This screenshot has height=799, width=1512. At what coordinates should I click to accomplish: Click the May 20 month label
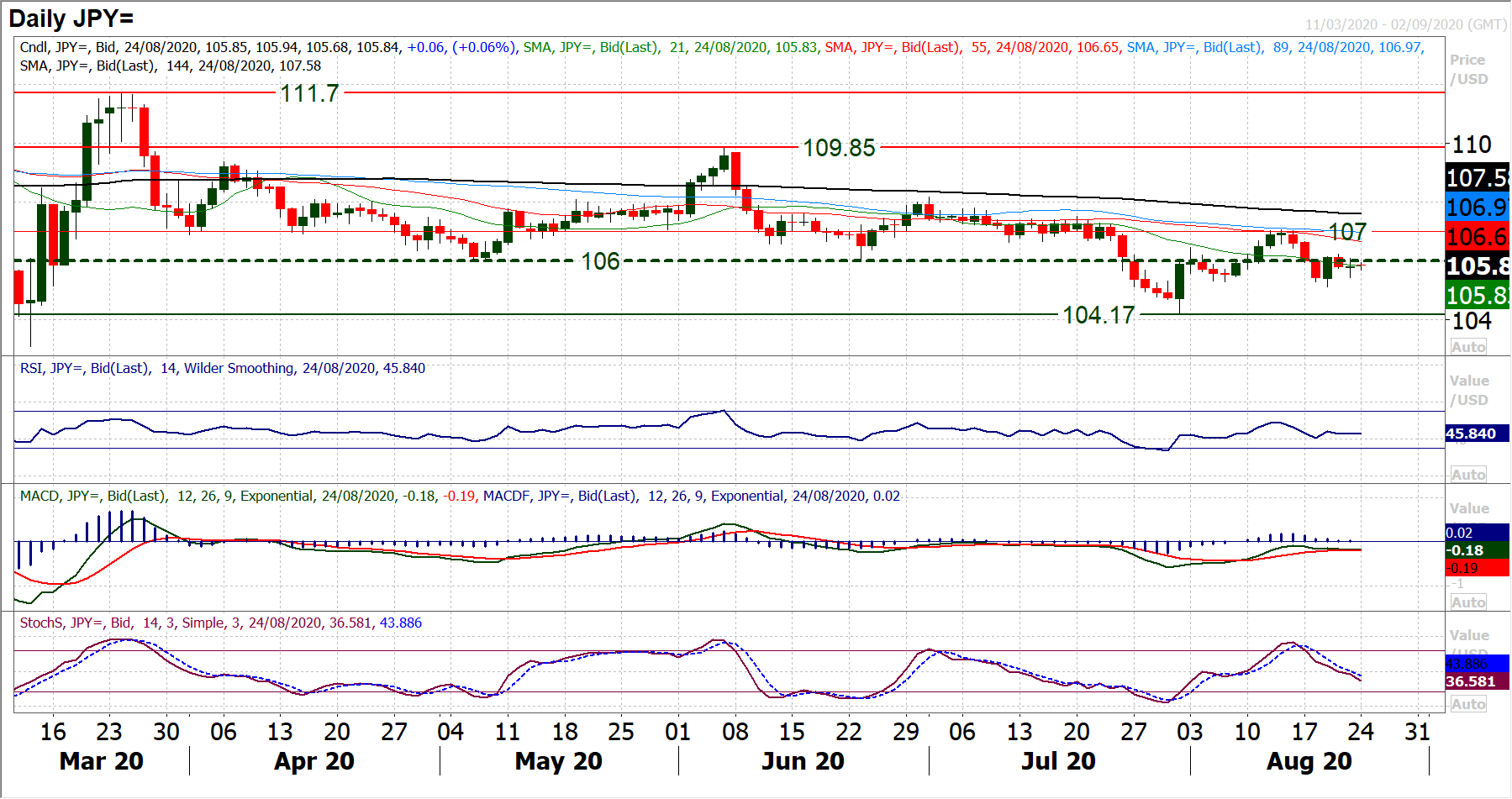coord(559,761)
